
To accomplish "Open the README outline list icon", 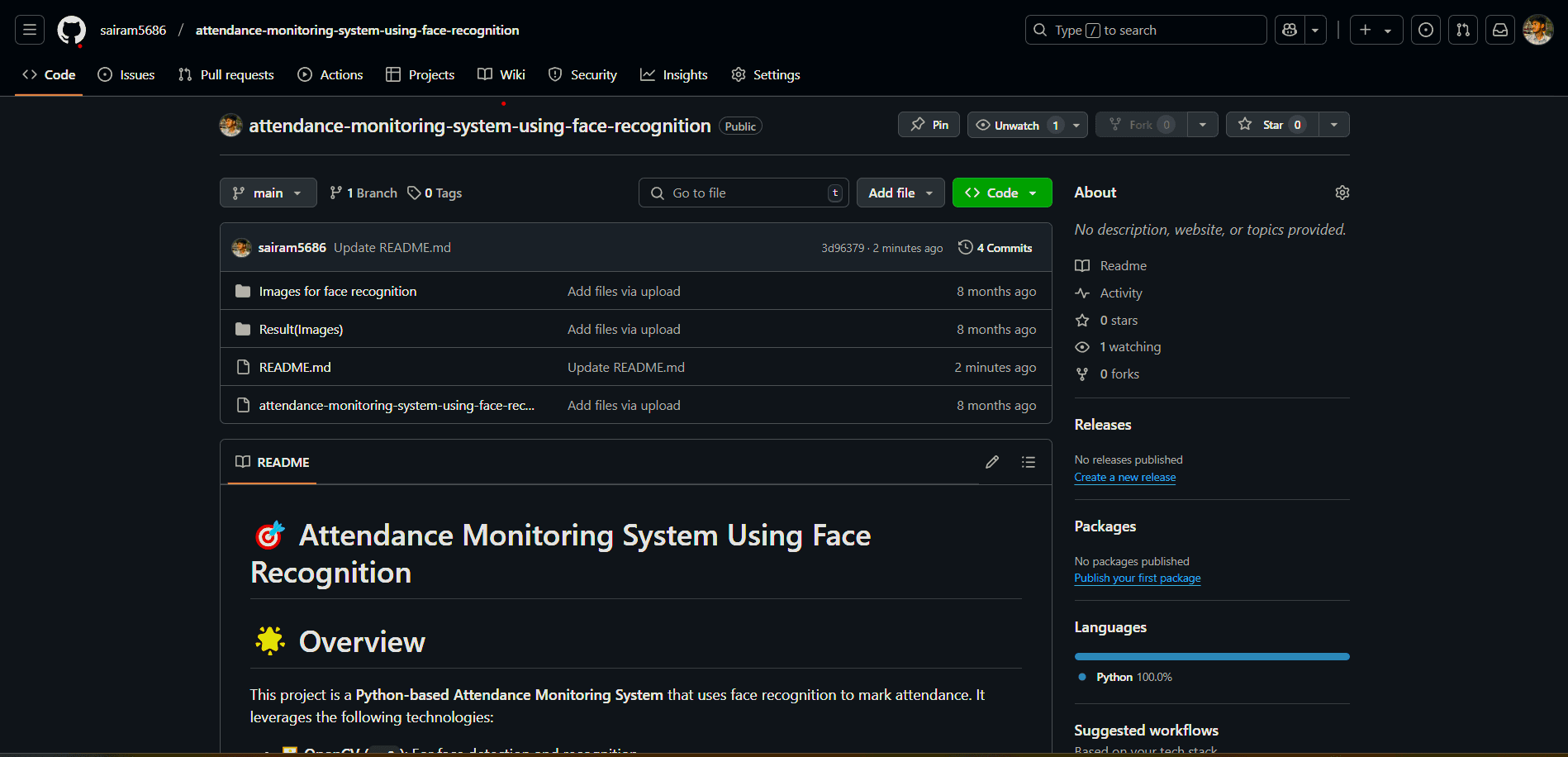I will tap(1028, 462).
